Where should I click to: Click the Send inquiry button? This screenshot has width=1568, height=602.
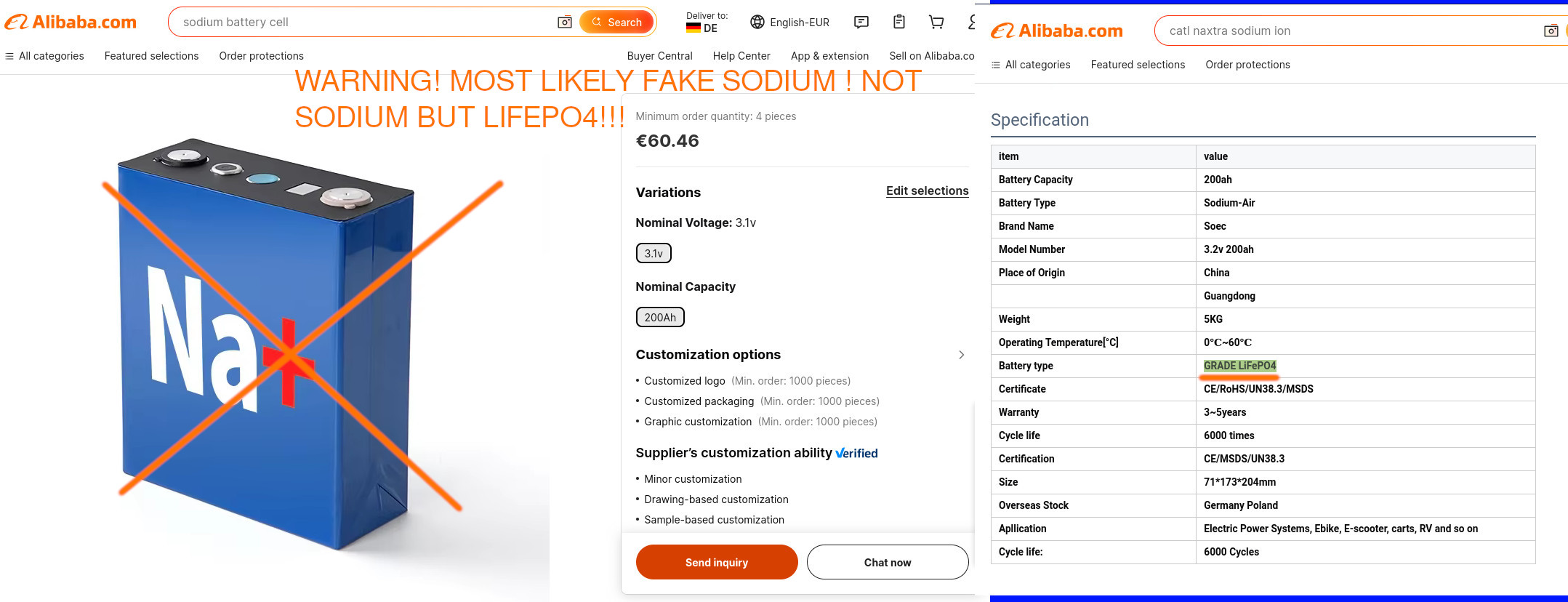point(717,562)
